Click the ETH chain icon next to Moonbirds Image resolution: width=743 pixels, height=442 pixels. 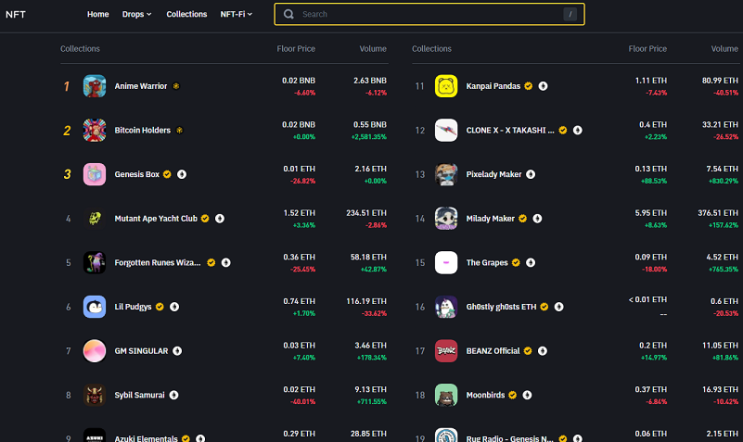click(x=527, y=395)
